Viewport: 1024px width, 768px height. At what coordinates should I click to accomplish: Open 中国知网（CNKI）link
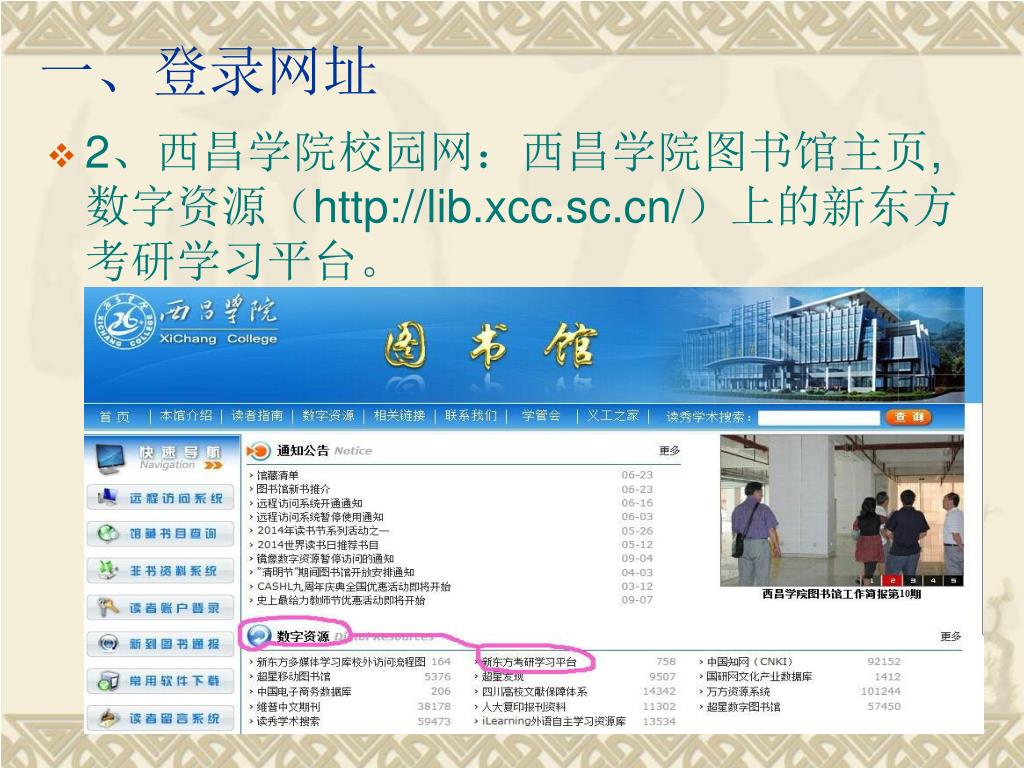(x=750, y=662)
